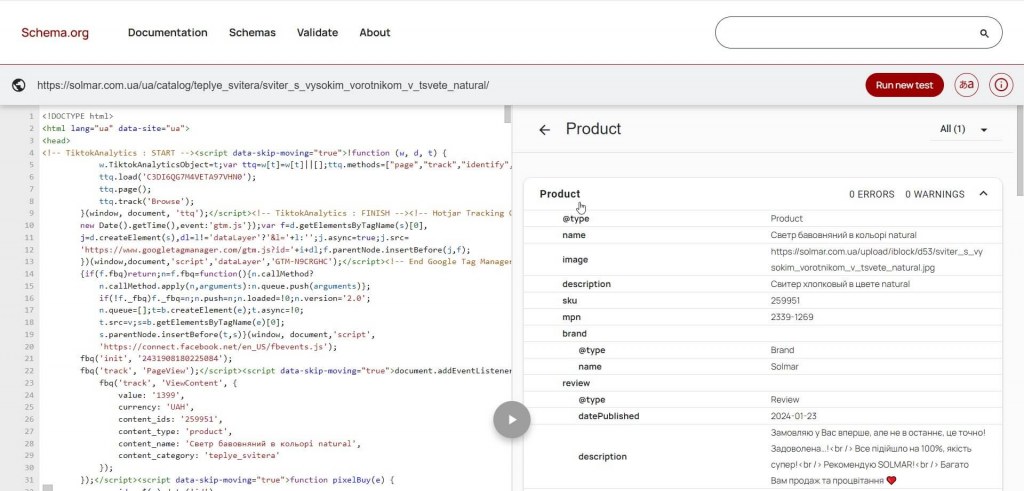Click the review property label
This screenshot has height=491, width=1024.
pos(576,383)
